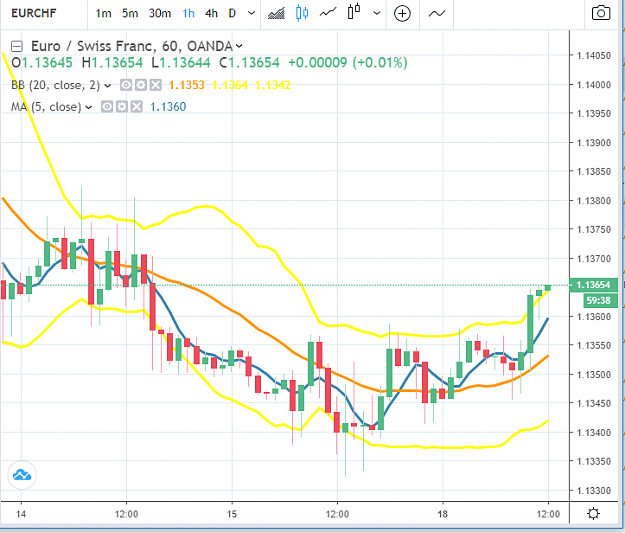Toggle visibility of the MA indicator
This screenshot has width=625, height=533.
click(107, 106)
